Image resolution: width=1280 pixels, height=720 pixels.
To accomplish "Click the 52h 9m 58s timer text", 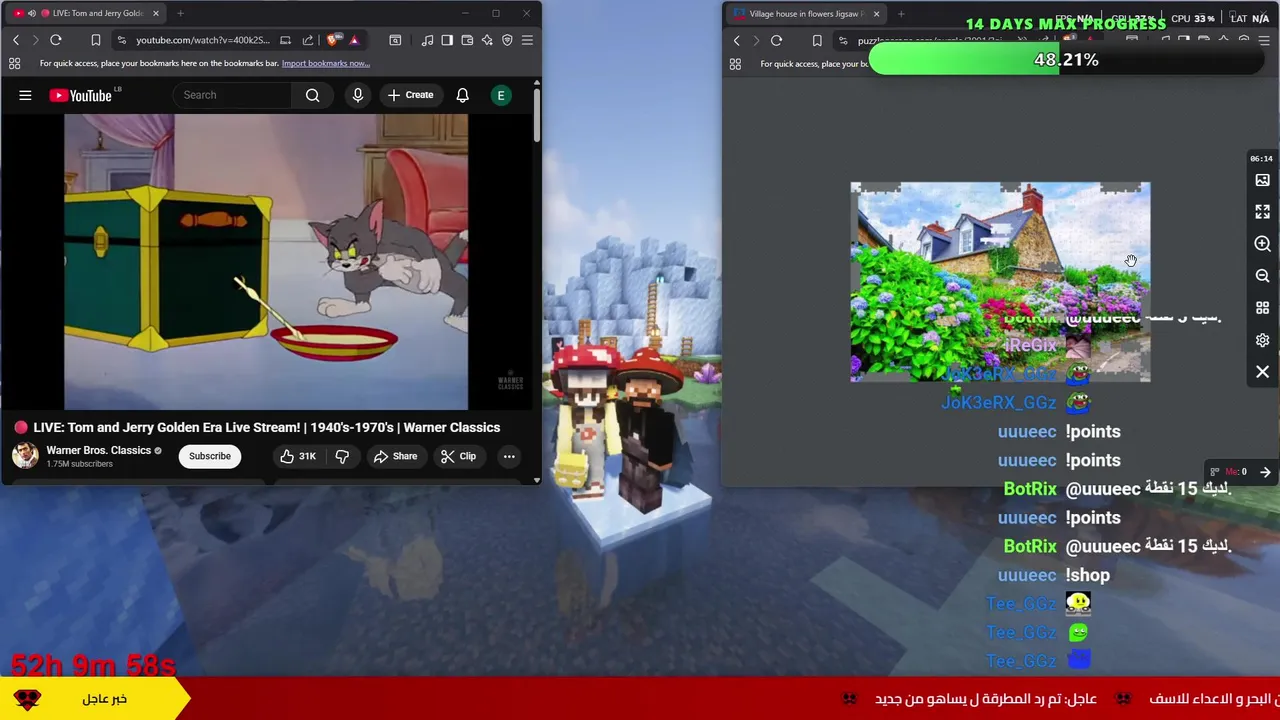I will point(93,664).
